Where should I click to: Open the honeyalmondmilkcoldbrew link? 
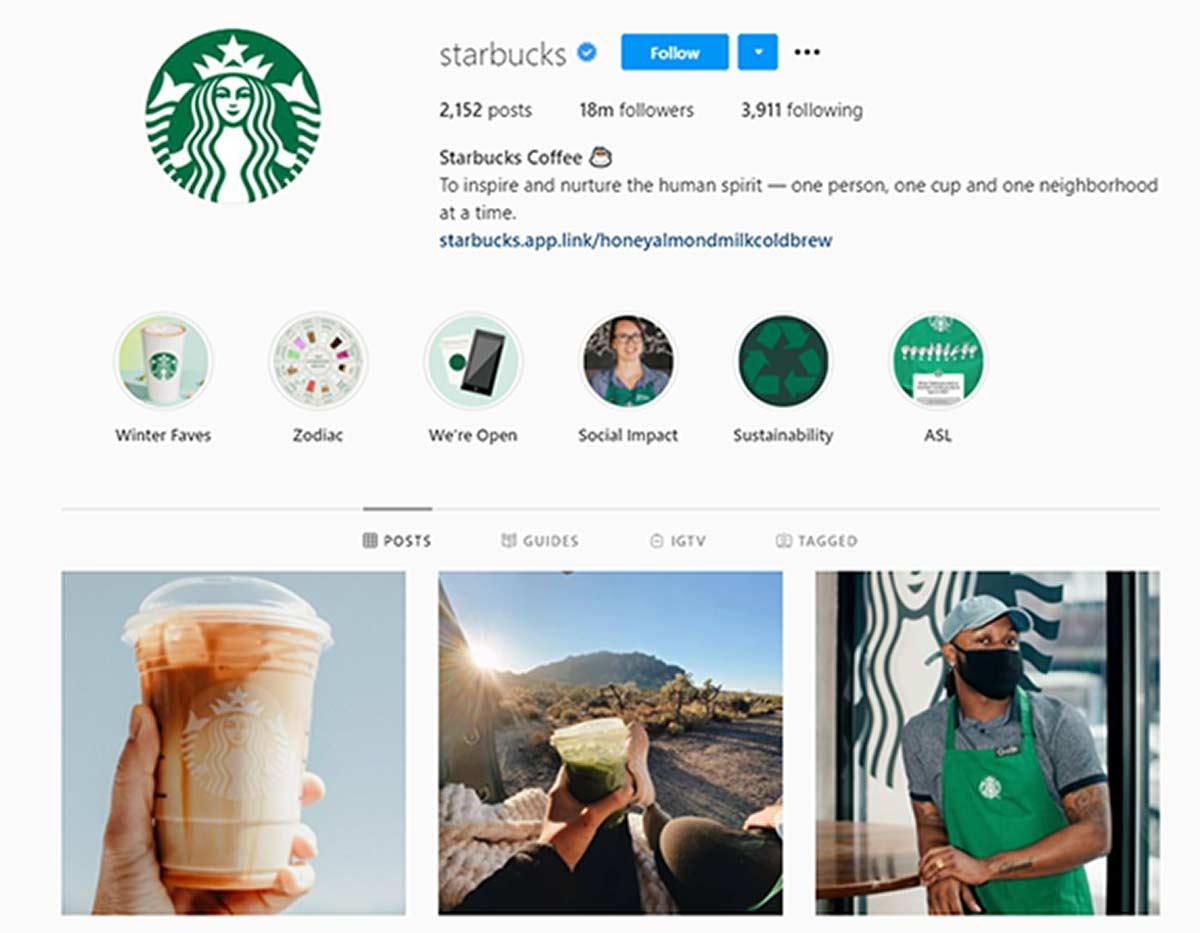(x=636, y=240)
